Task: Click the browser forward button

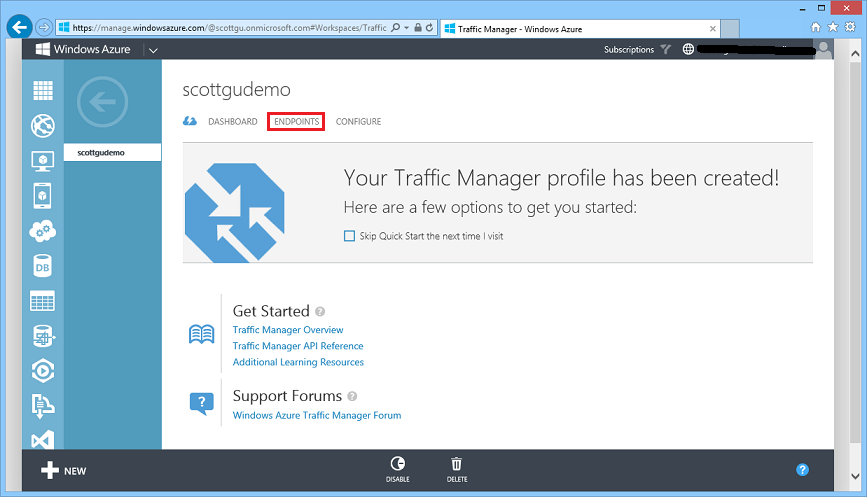Action: (44, 27)
